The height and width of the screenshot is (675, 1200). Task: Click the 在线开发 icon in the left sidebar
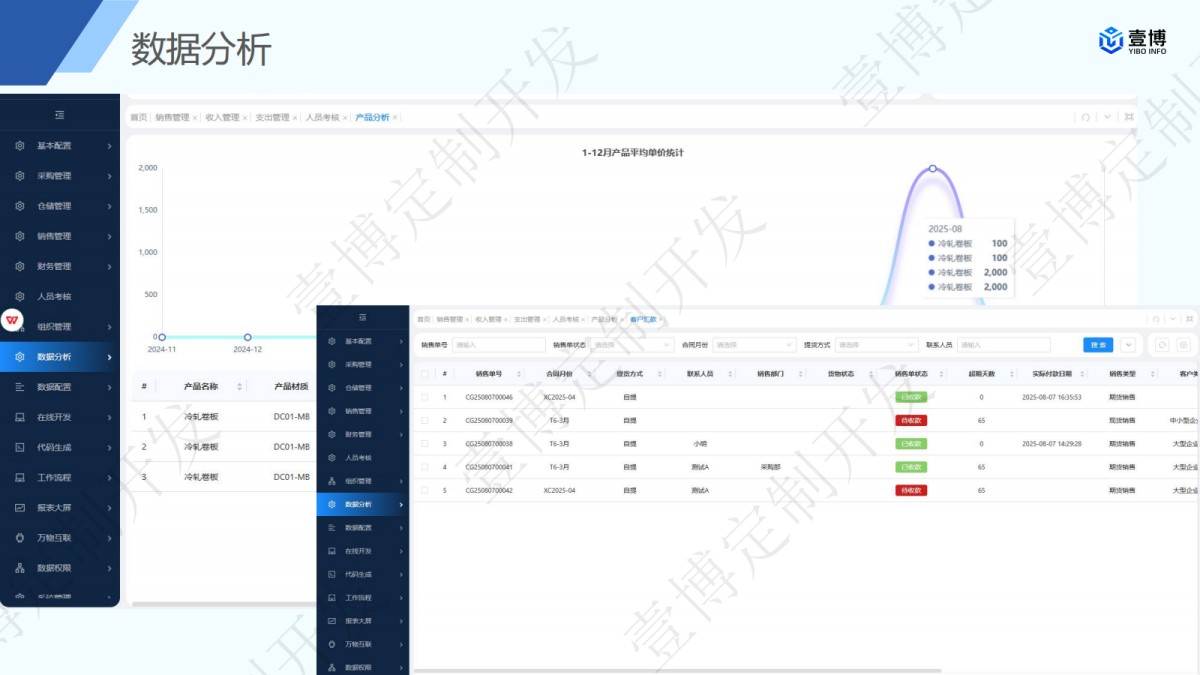point(20,417)
